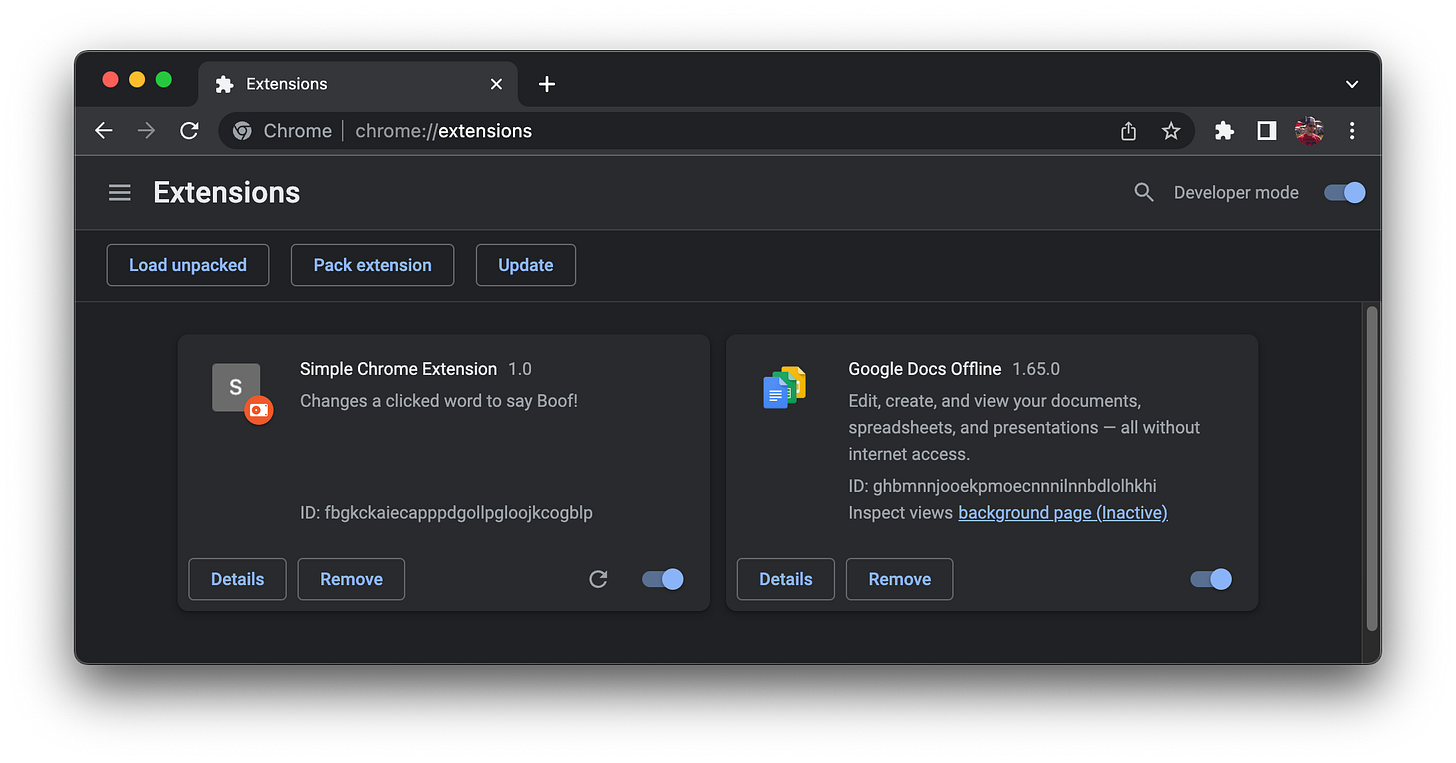The width and height of the screenshot is (1456, 763).
Task: Search extensions using the magnifier icon
Action: tap(1144, 193)
